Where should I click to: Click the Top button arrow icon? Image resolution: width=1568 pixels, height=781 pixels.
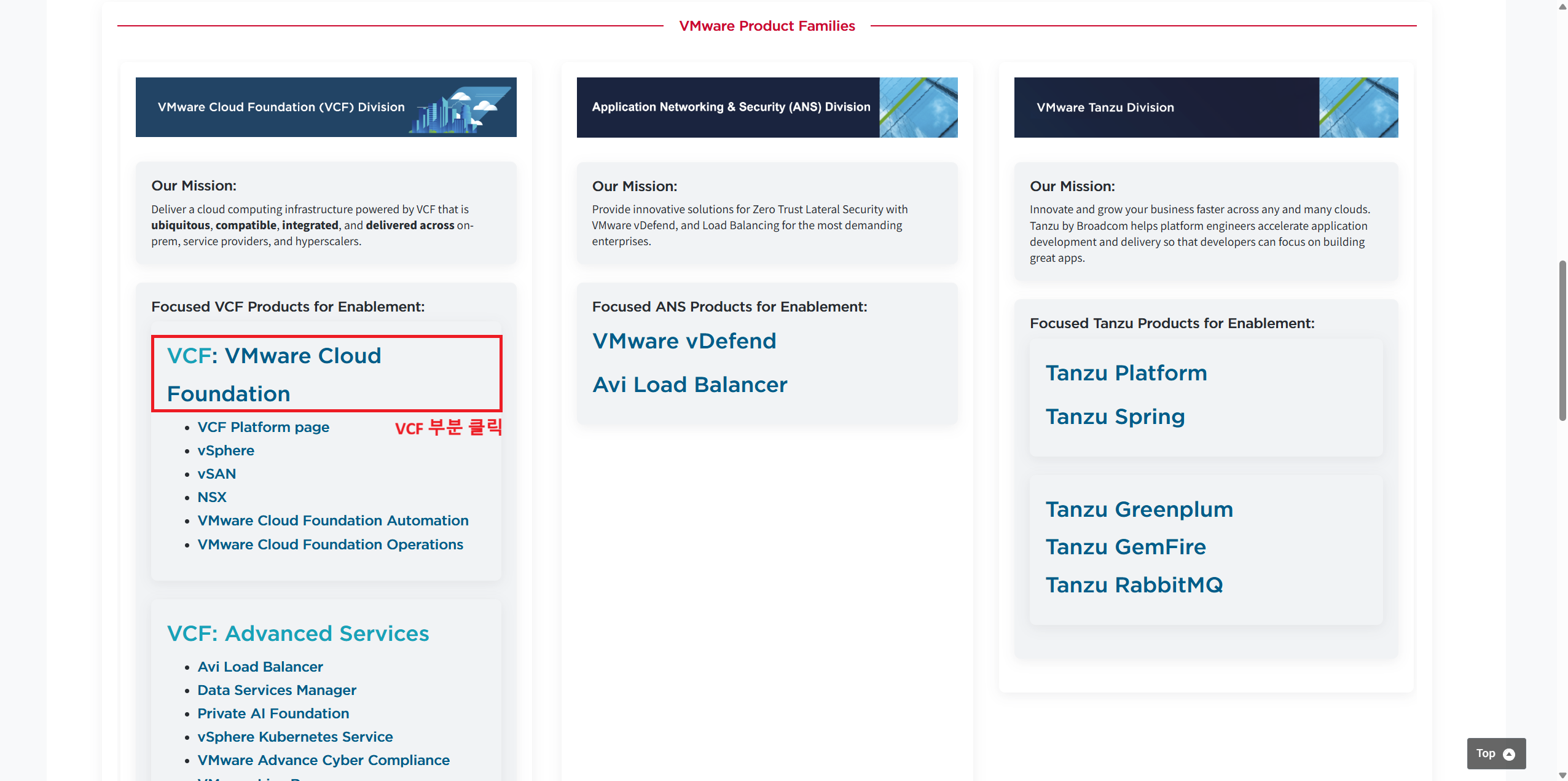pos(1508,754)
